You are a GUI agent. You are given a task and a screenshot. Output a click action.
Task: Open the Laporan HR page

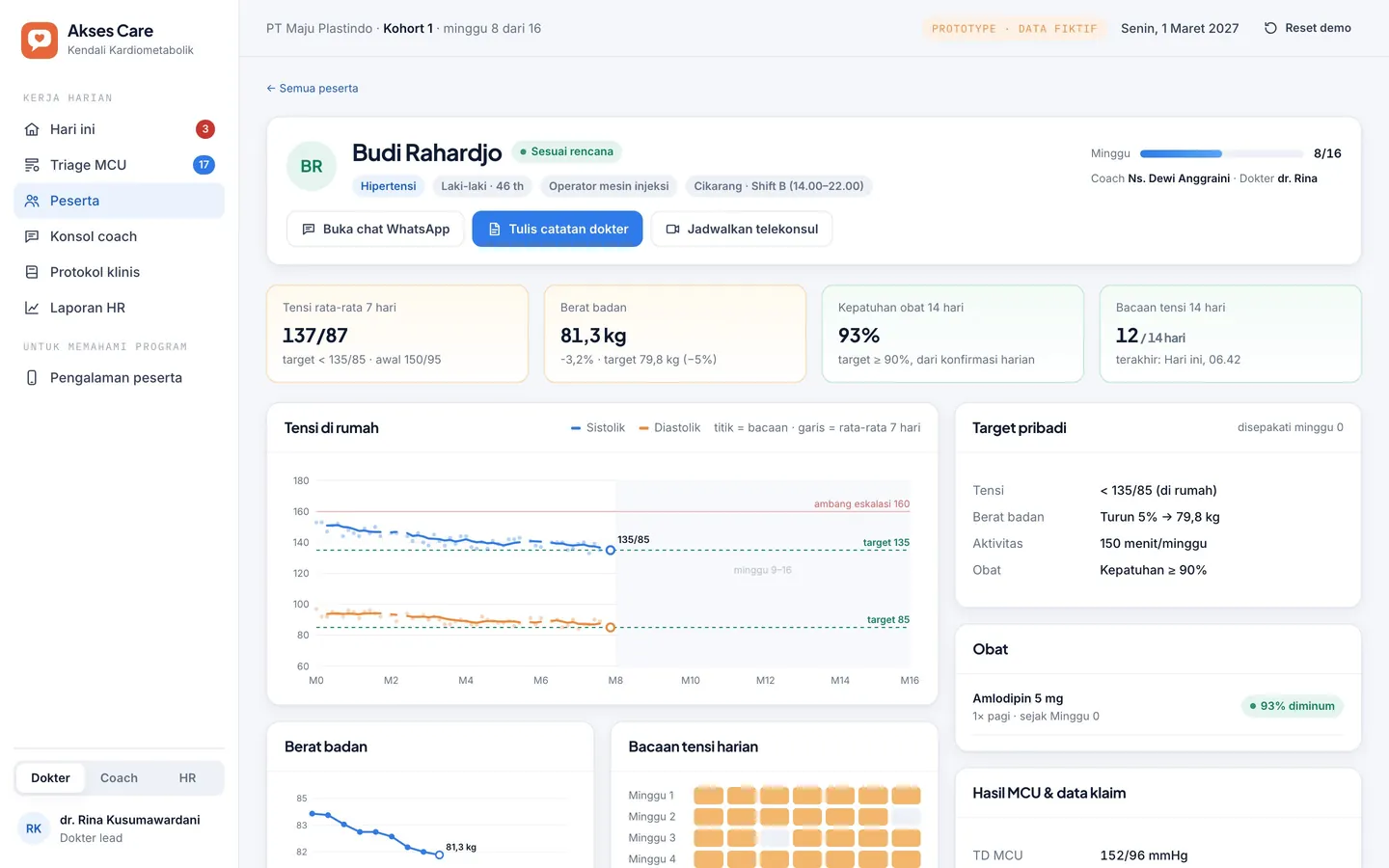coord(120,308)
